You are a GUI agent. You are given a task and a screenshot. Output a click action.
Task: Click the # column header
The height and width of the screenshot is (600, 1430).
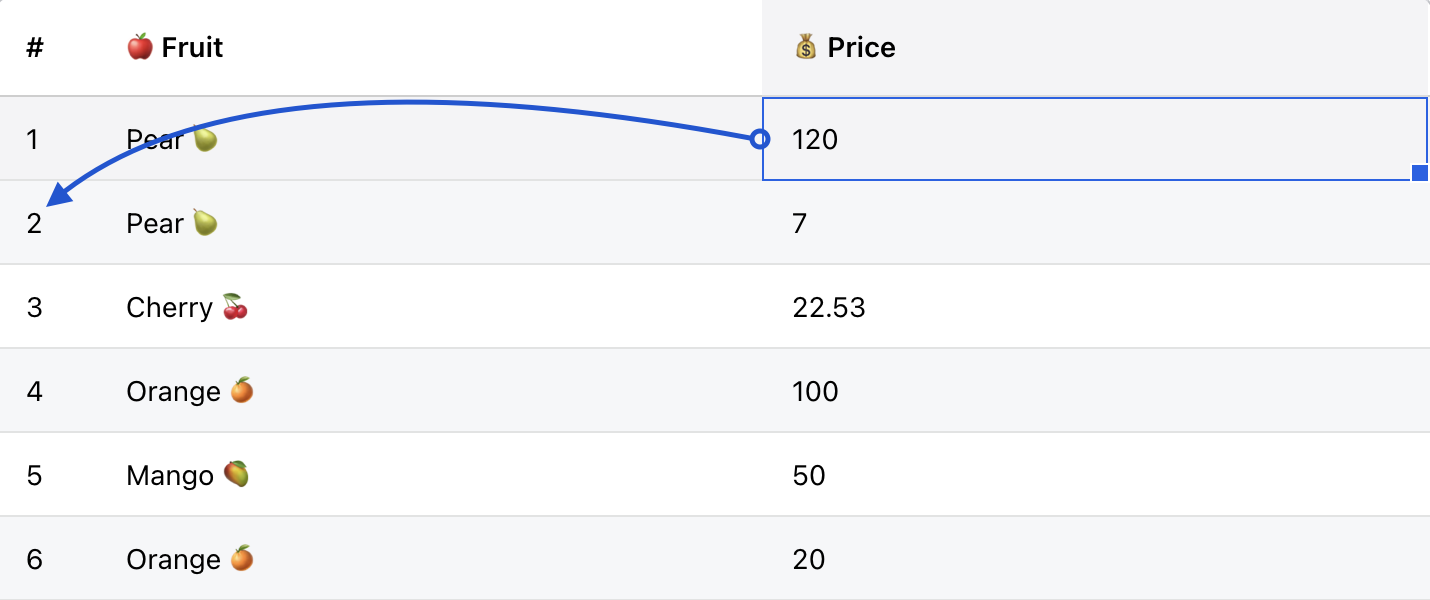[35, 47]
